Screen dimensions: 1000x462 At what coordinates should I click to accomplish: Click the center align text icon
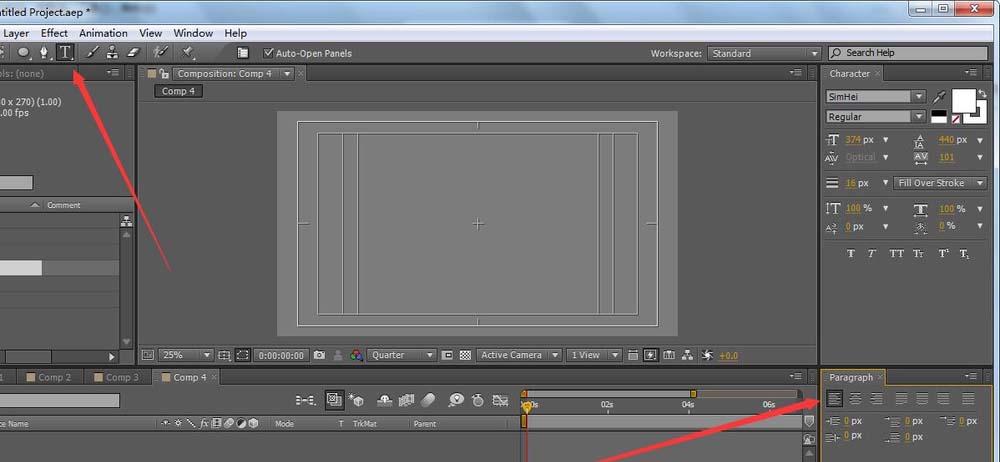pyautogui.click(x=855, y=399)
